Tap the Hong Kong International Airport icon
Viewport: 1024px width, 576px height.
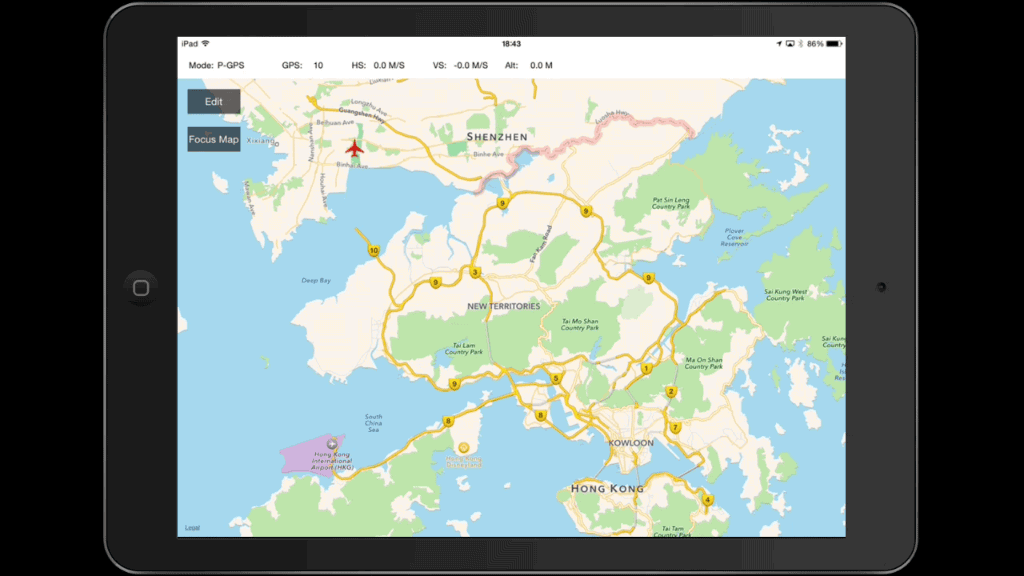(332, 443)
